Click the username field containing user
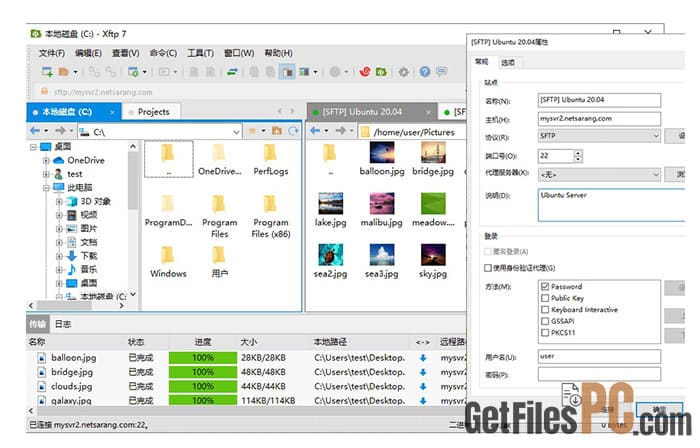This screenshot has height=448, width=700. pos(599,356)
